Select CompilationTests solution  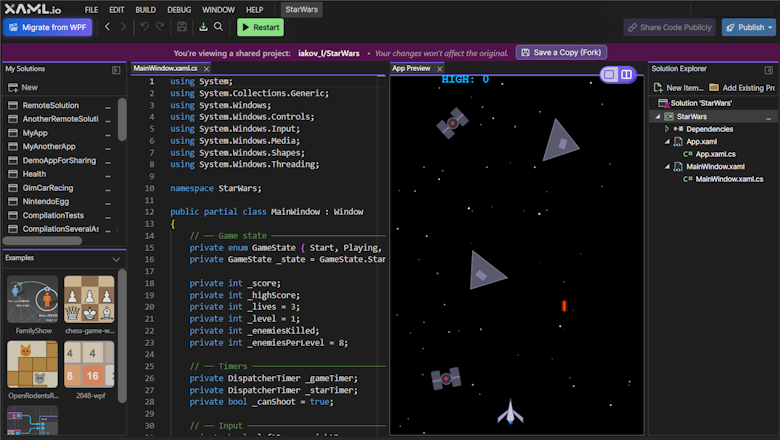pos(55,215)
